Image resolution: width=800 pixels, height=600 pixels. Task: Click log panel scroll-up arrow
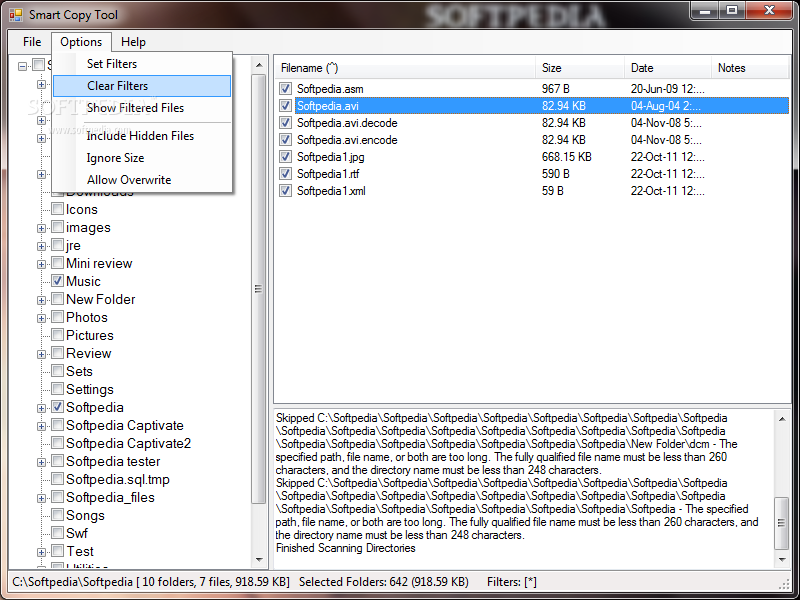[782, 419]
